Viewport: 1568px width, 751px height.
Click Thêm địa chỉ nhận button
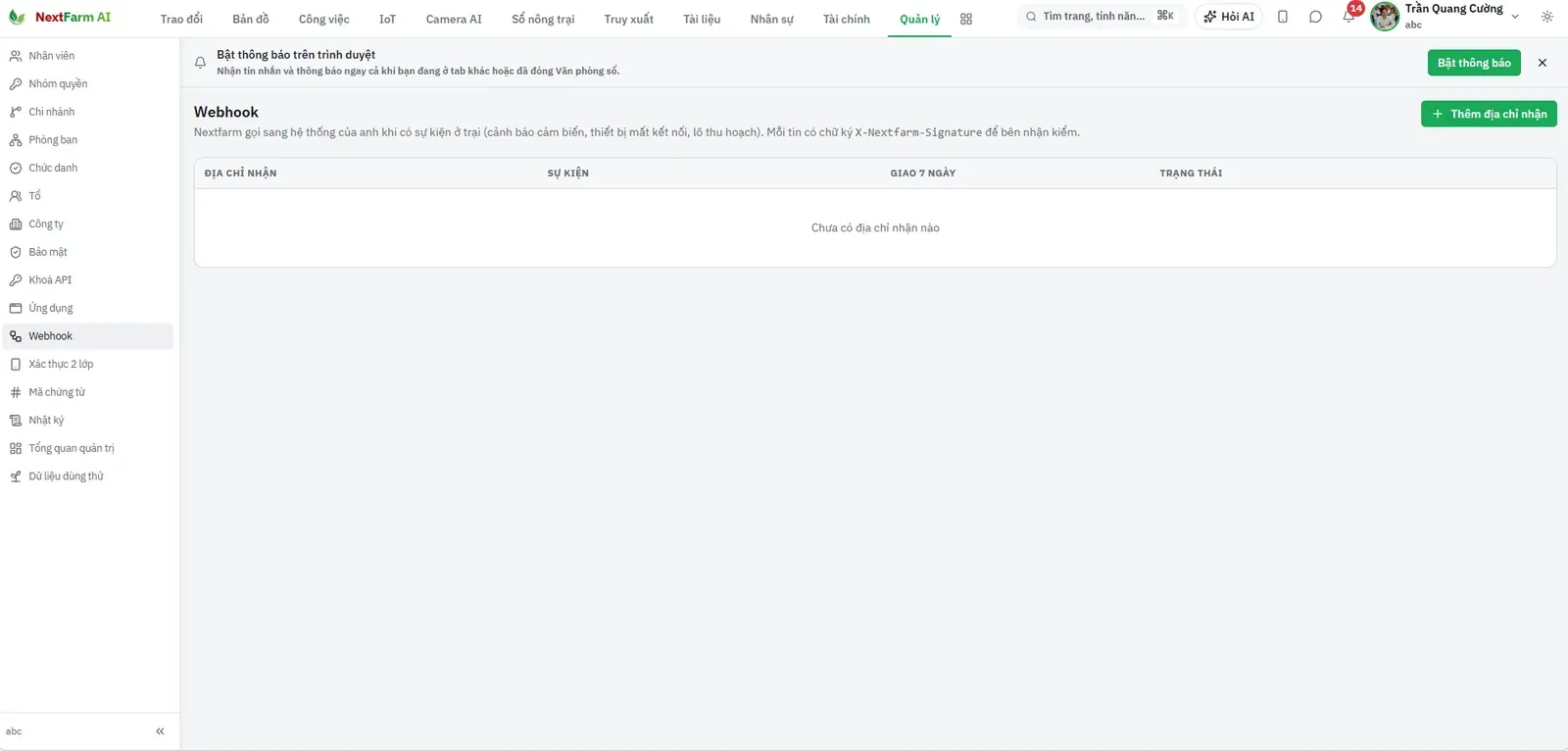coord(1489,114)
